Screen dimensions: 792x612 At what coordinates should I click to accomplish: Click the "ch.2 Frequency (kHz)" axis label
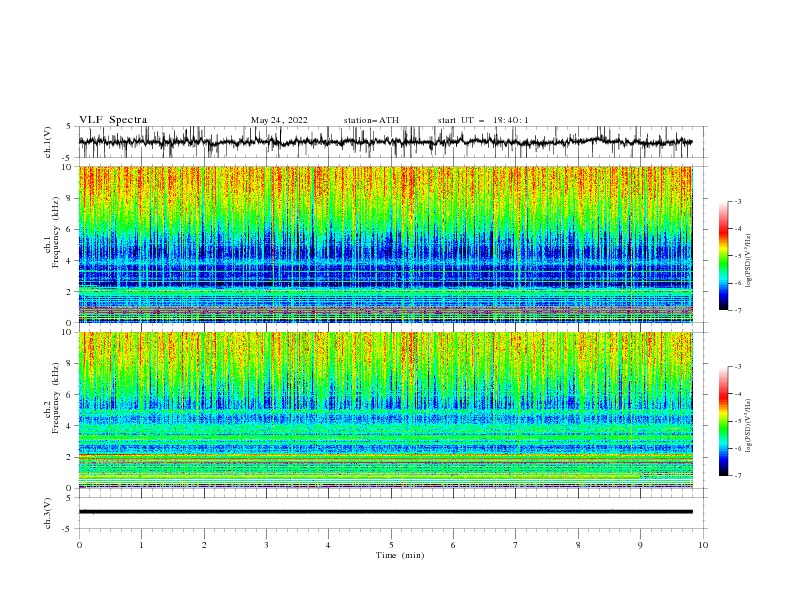coord(52,398)
